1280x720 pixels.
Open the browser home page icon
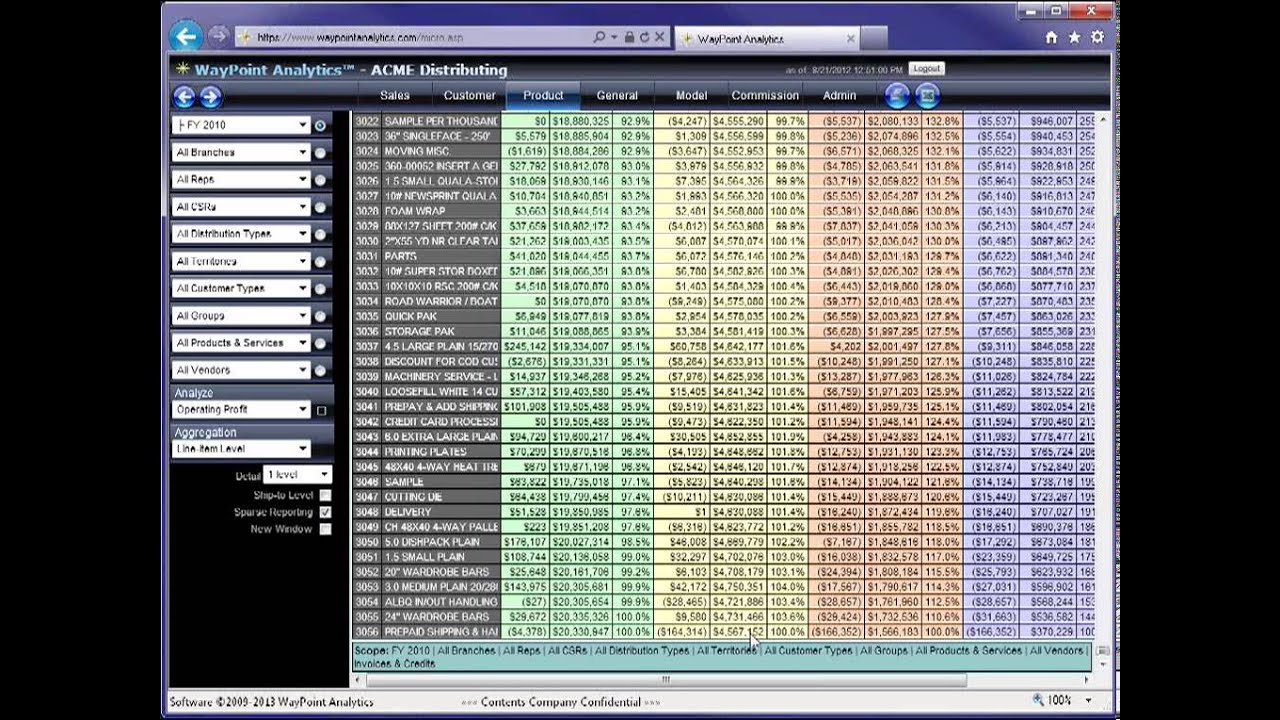point(1051,37)
